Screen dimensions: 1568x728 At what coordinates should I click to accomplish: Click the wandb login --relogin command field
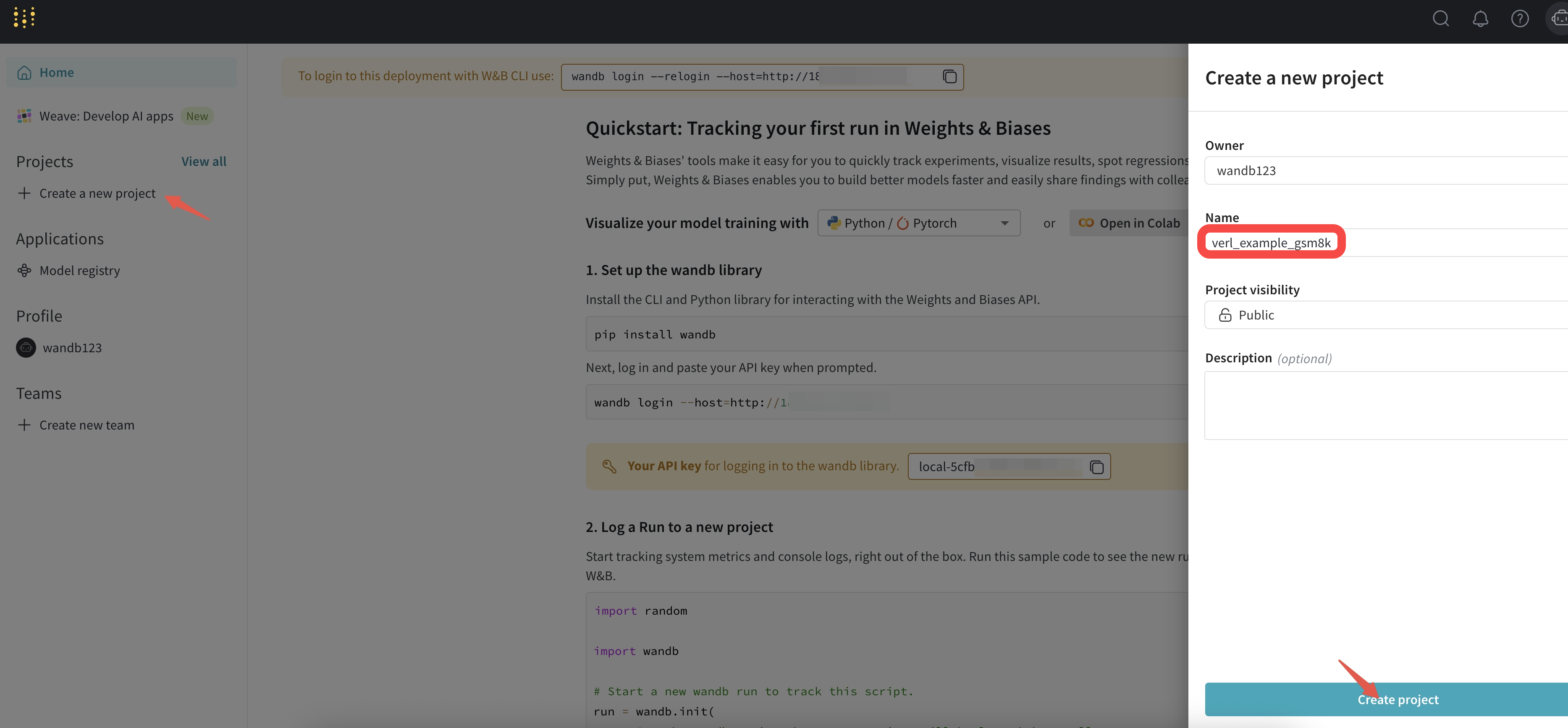coord(762,77)
